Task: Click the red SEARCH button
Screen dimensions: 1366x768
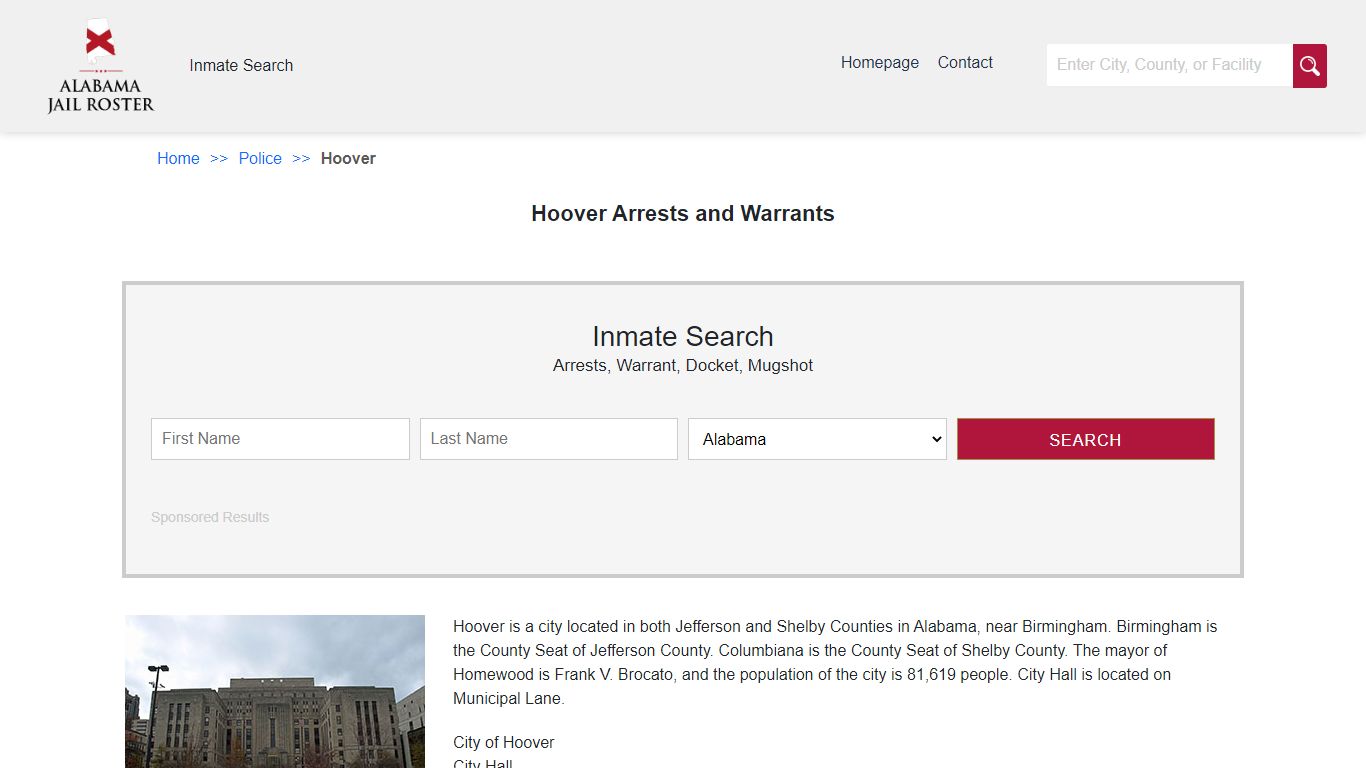Action: (1085, 439)
